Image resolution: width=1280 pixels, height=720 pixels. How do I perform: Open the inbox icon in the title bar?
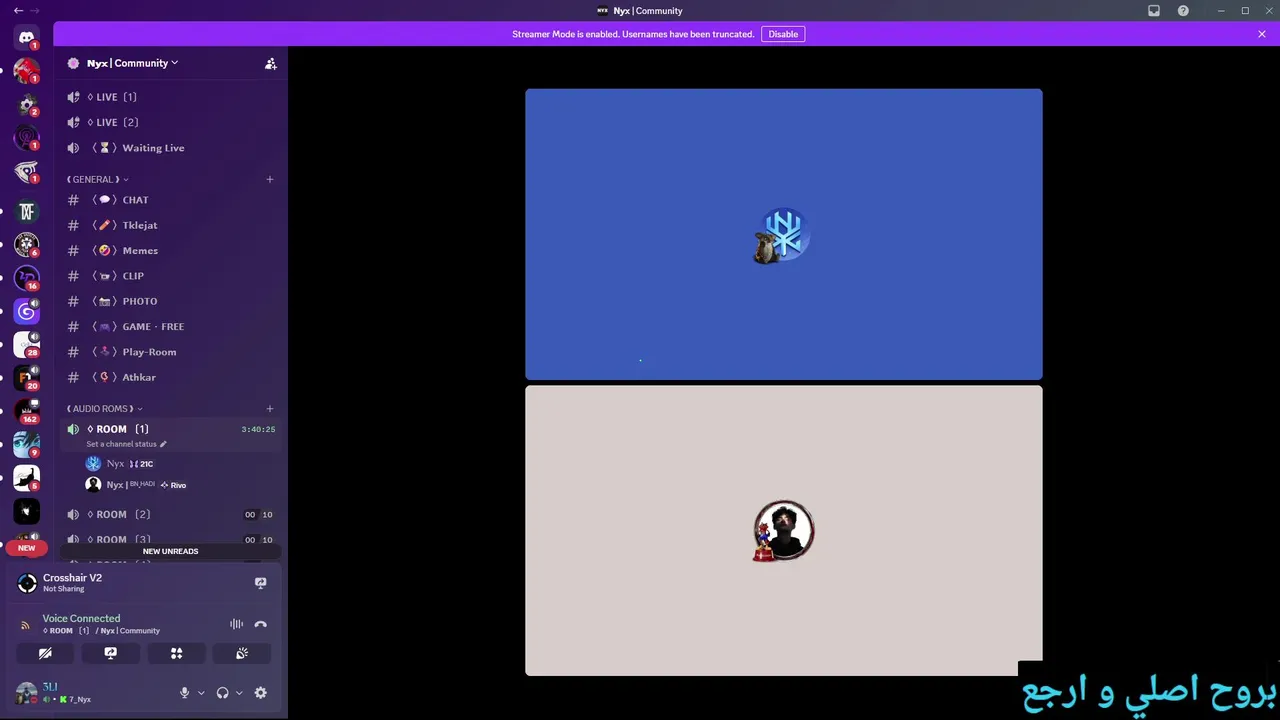click(1154, 11)
